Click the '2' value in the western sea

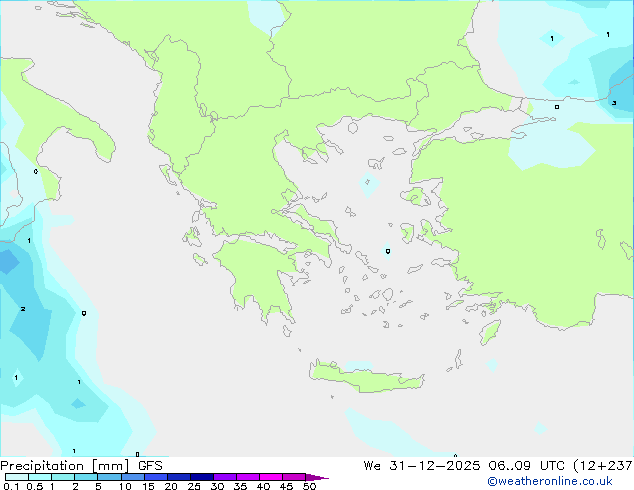click(x=23, y=309)
